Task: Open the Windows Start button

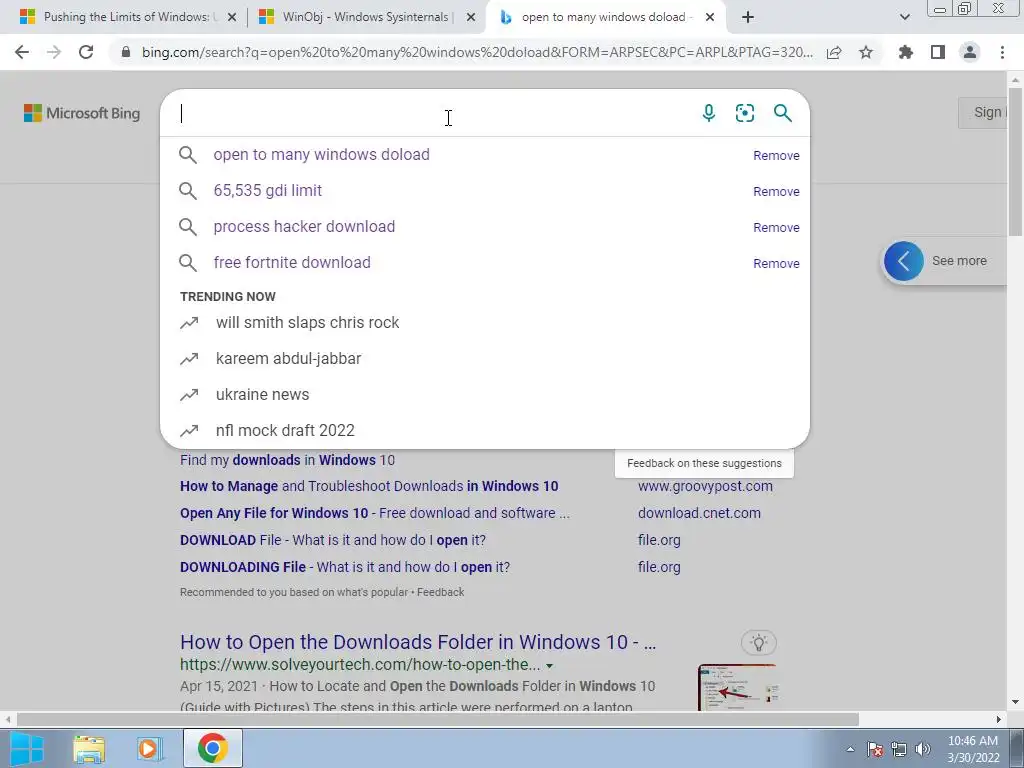Action: coord(27,748)
